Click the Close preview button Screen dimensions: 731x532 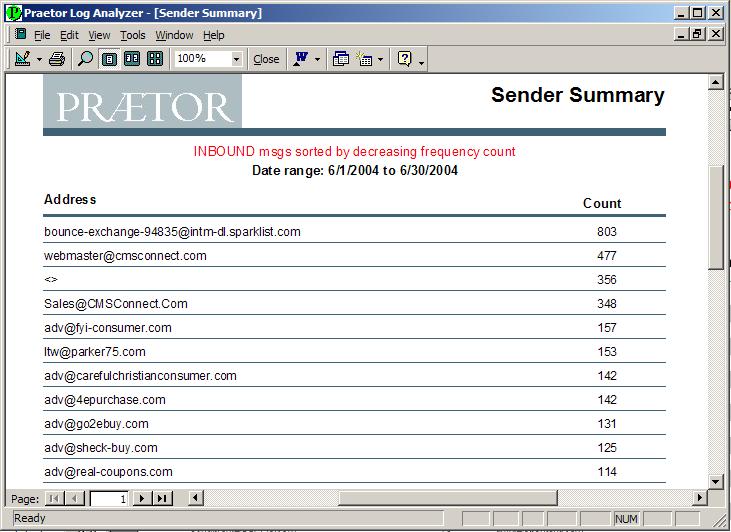[x=266, y=59]
